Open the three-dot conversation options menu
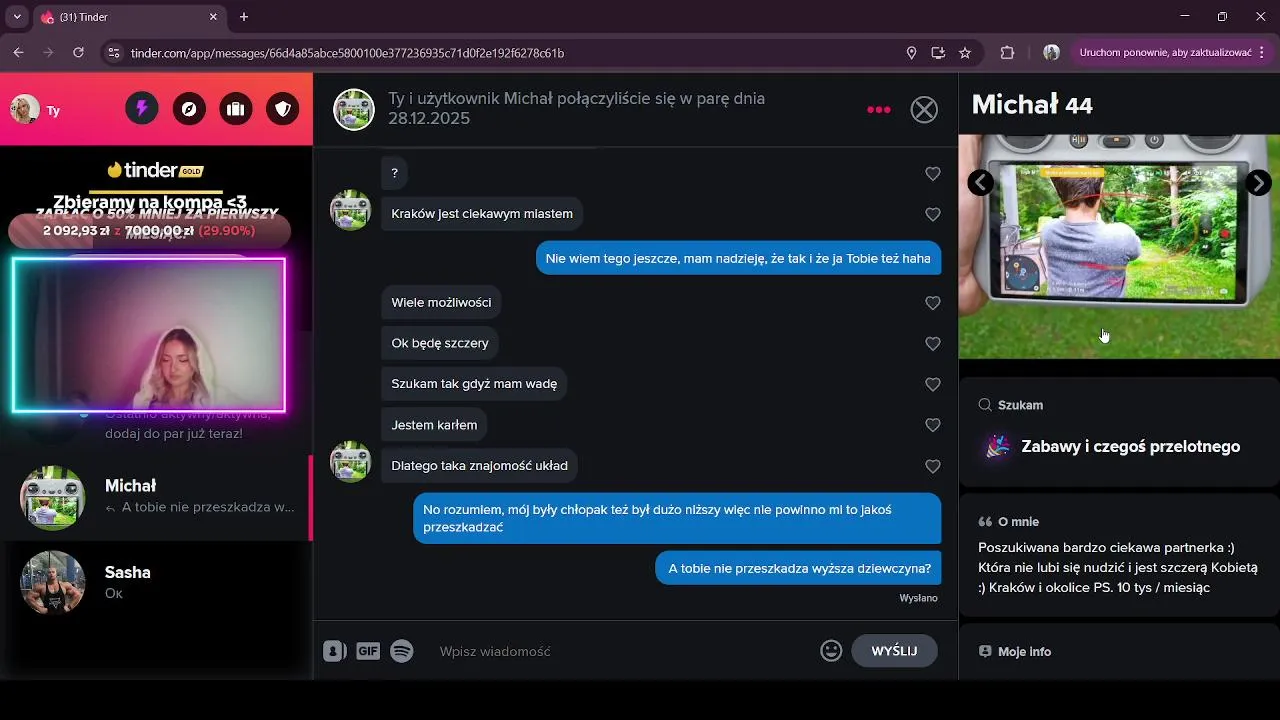The image size is (1280, 720). 879,109
